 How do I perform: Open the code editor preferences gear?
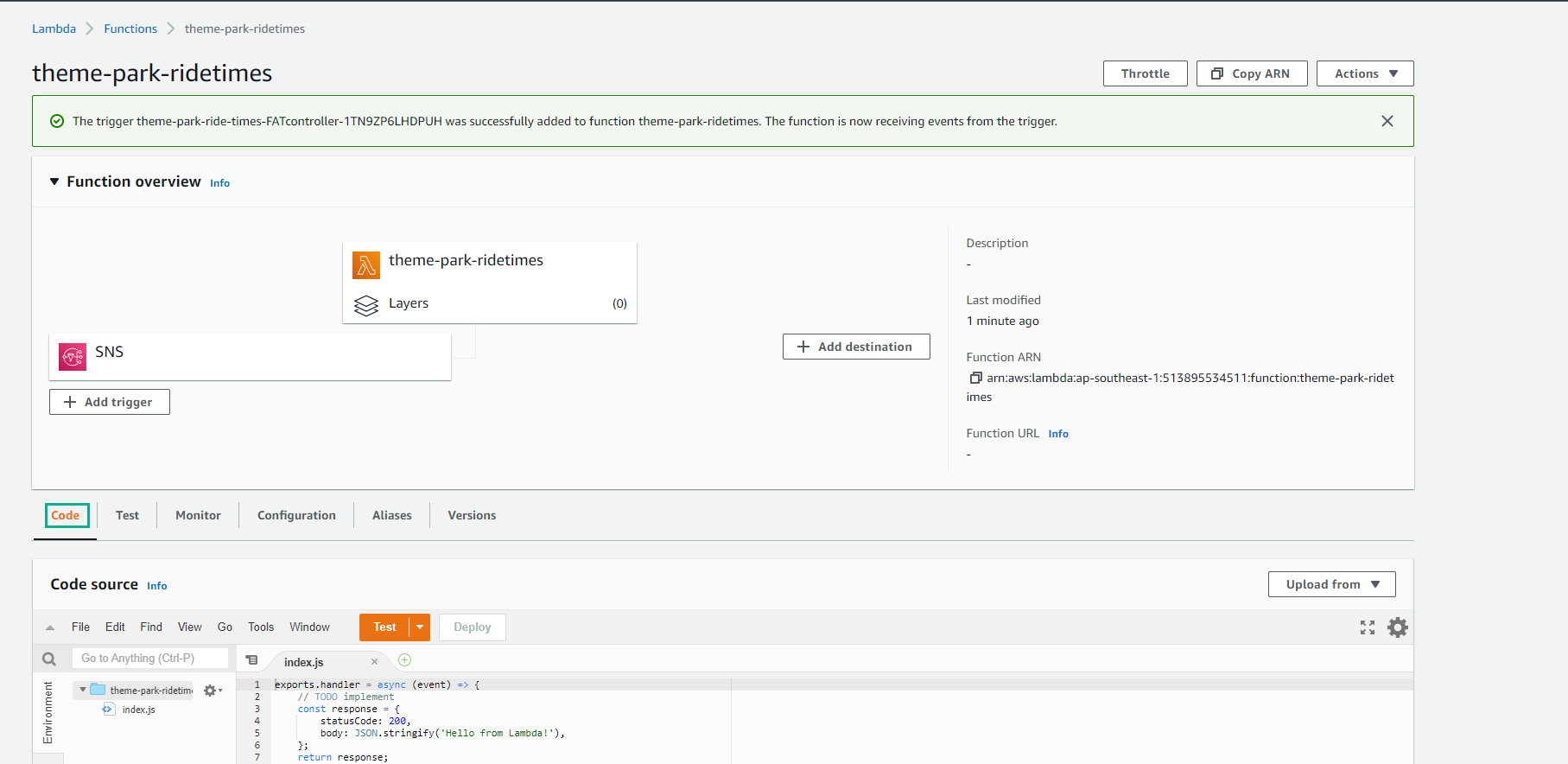click(x=1398, y=627)
